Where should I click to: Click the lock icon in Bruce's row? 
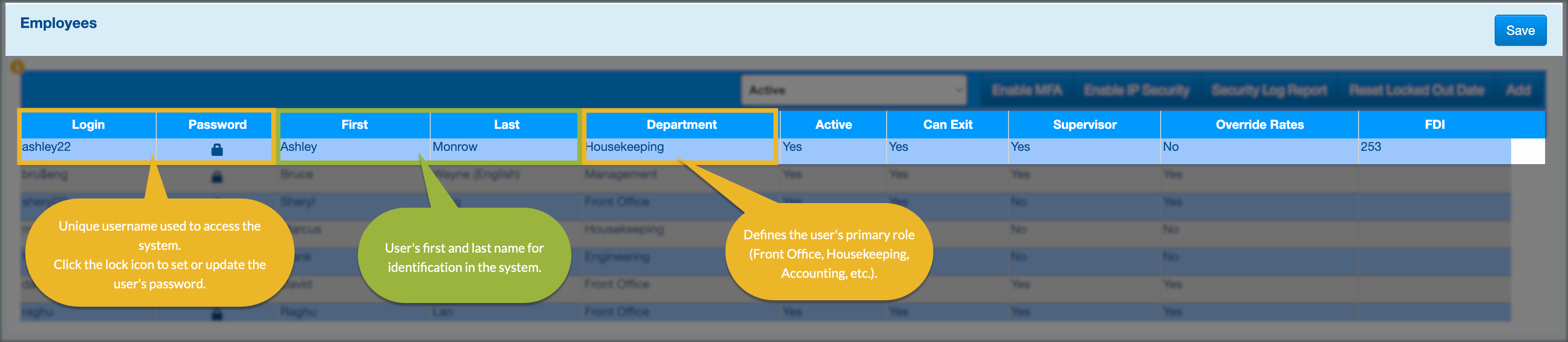(217, 177)
